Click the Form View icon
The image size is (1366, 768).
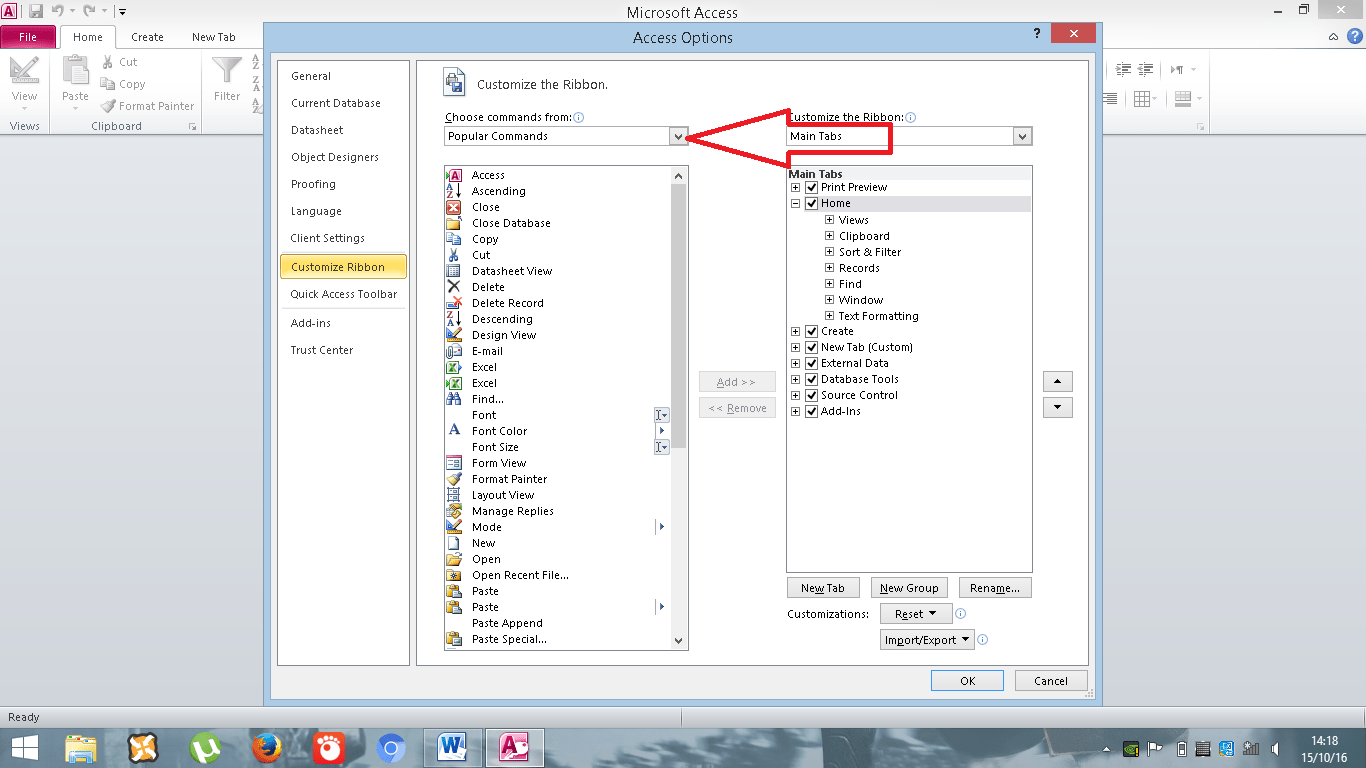pos(453,463)
